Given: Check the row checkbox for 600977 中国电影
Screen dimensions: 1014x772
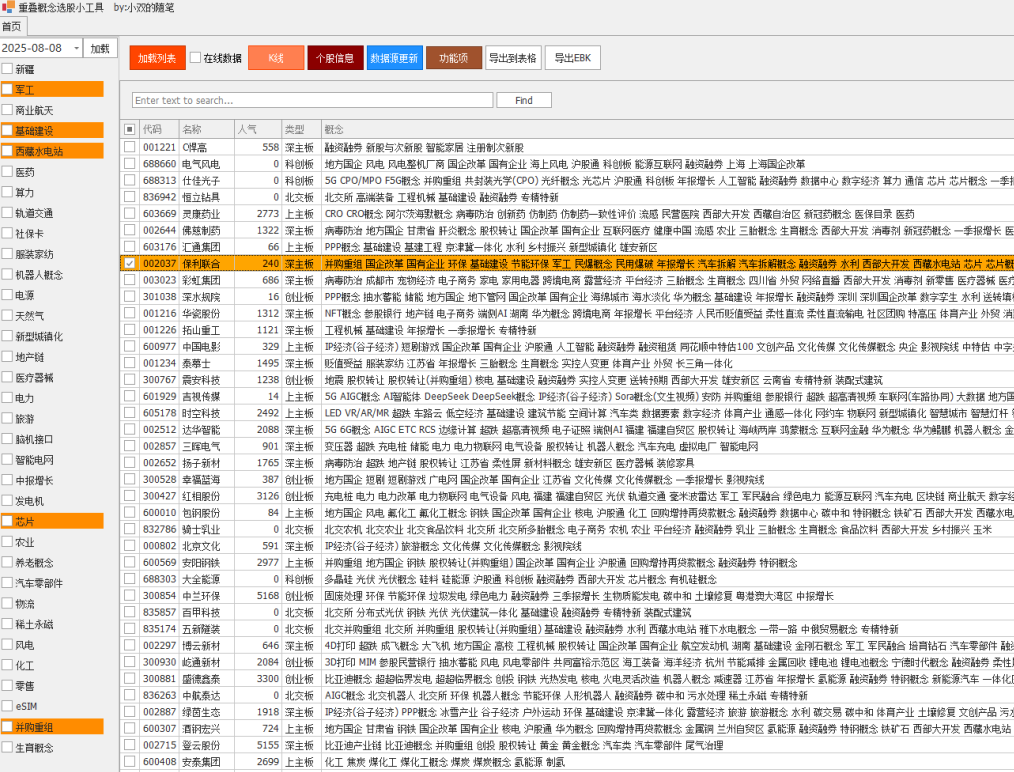Looking at the screenshot, I should tap(129, 347).
